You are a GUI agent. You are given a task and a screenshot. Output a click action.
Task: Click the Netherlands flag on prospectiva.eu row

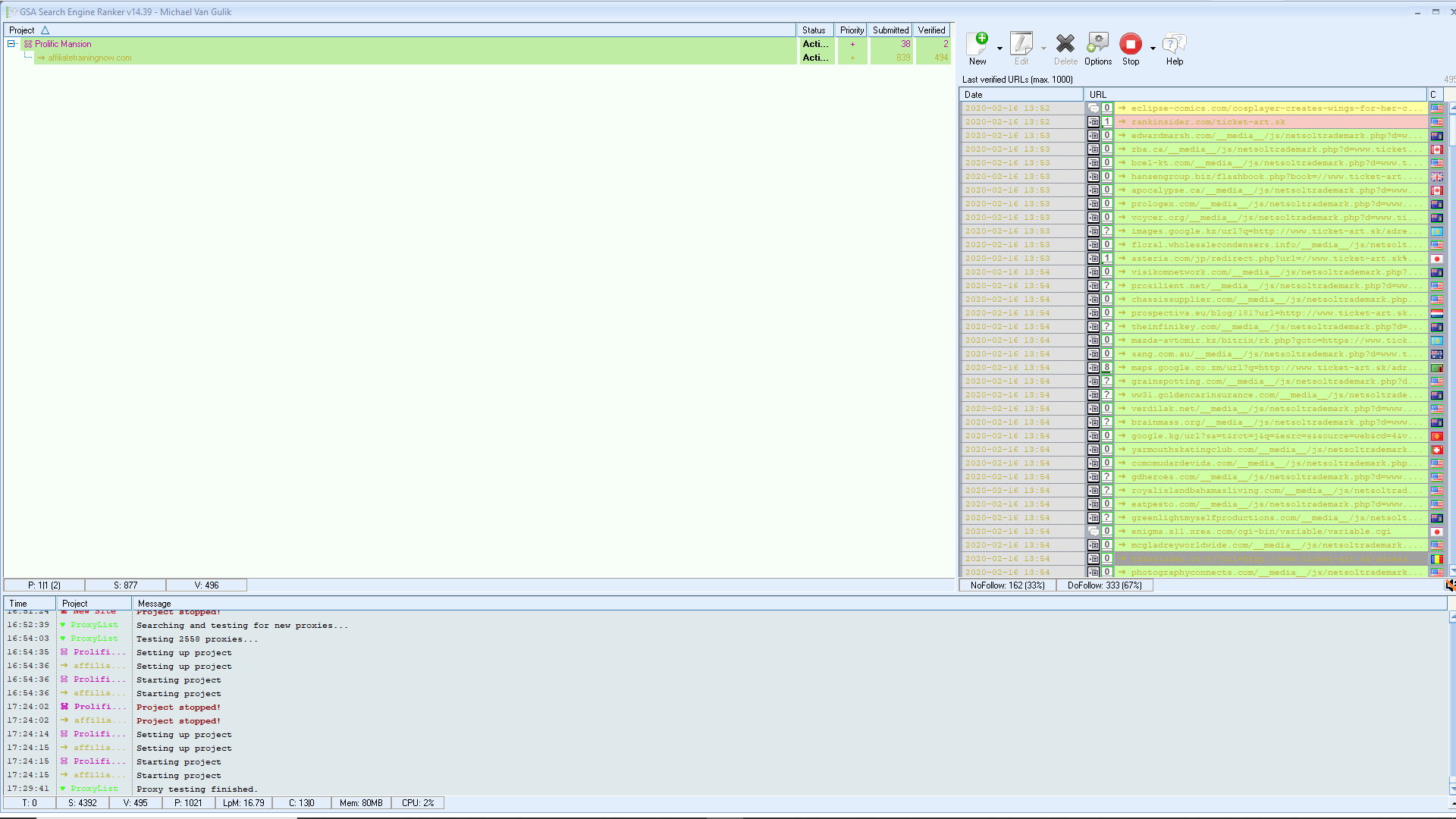pyautogui.click(x=1437, y=313)
